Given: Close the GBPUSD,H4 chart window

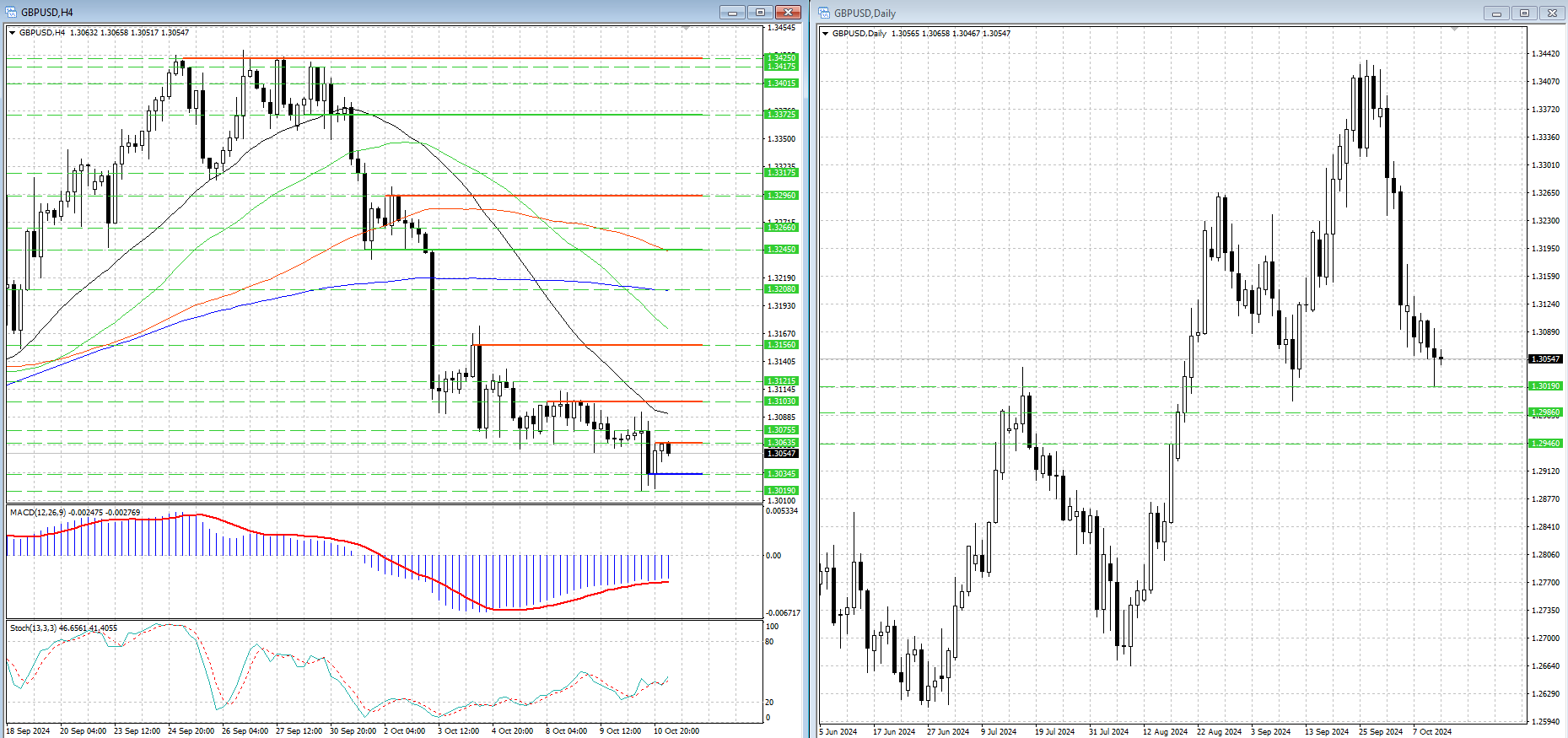Looking at the screenshot, I should (x=788, y=13).
